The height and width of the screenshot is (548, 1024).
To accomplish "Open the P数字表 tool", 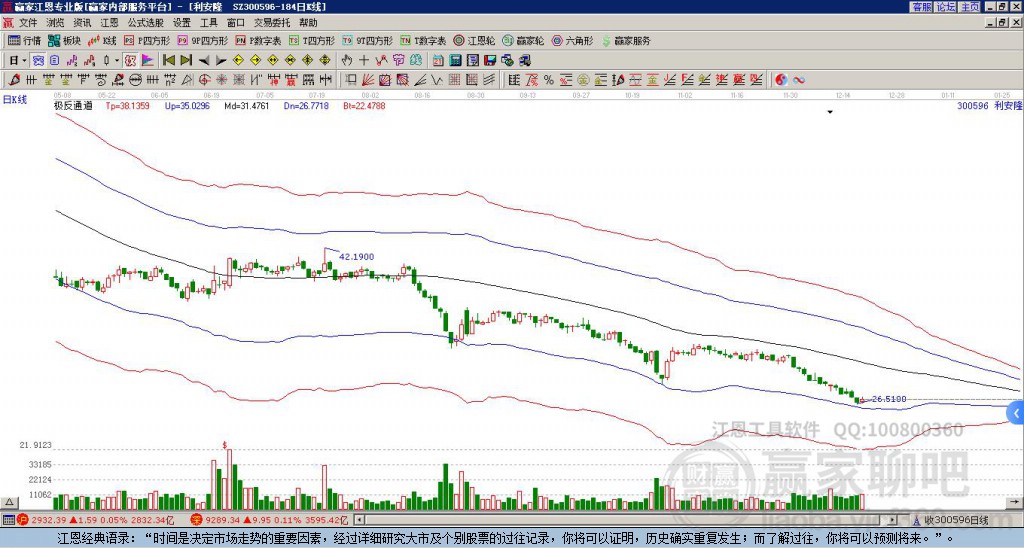I will [x=259, y=40].
